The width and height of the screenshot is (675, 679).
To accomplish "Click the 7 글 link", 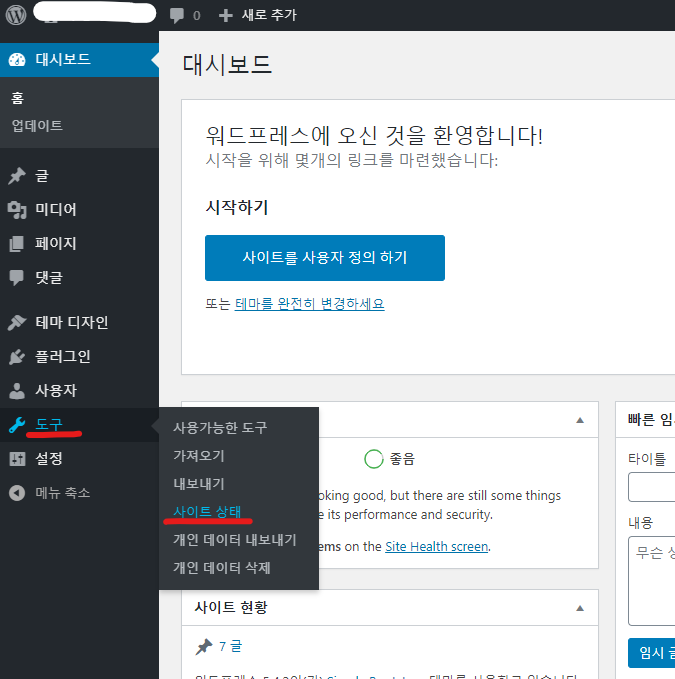I will (230, 647).
